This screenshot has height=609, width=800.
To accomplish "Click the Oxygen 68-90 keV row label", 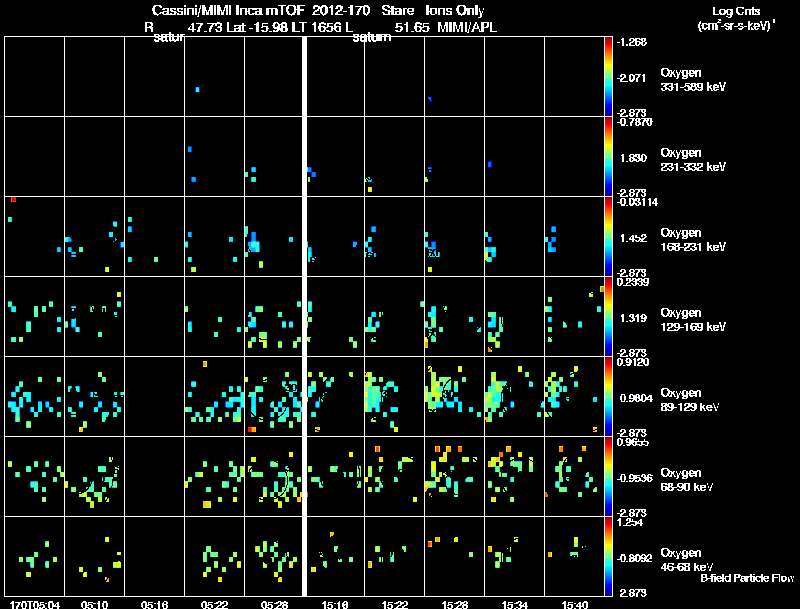I will tap(687, 480).
